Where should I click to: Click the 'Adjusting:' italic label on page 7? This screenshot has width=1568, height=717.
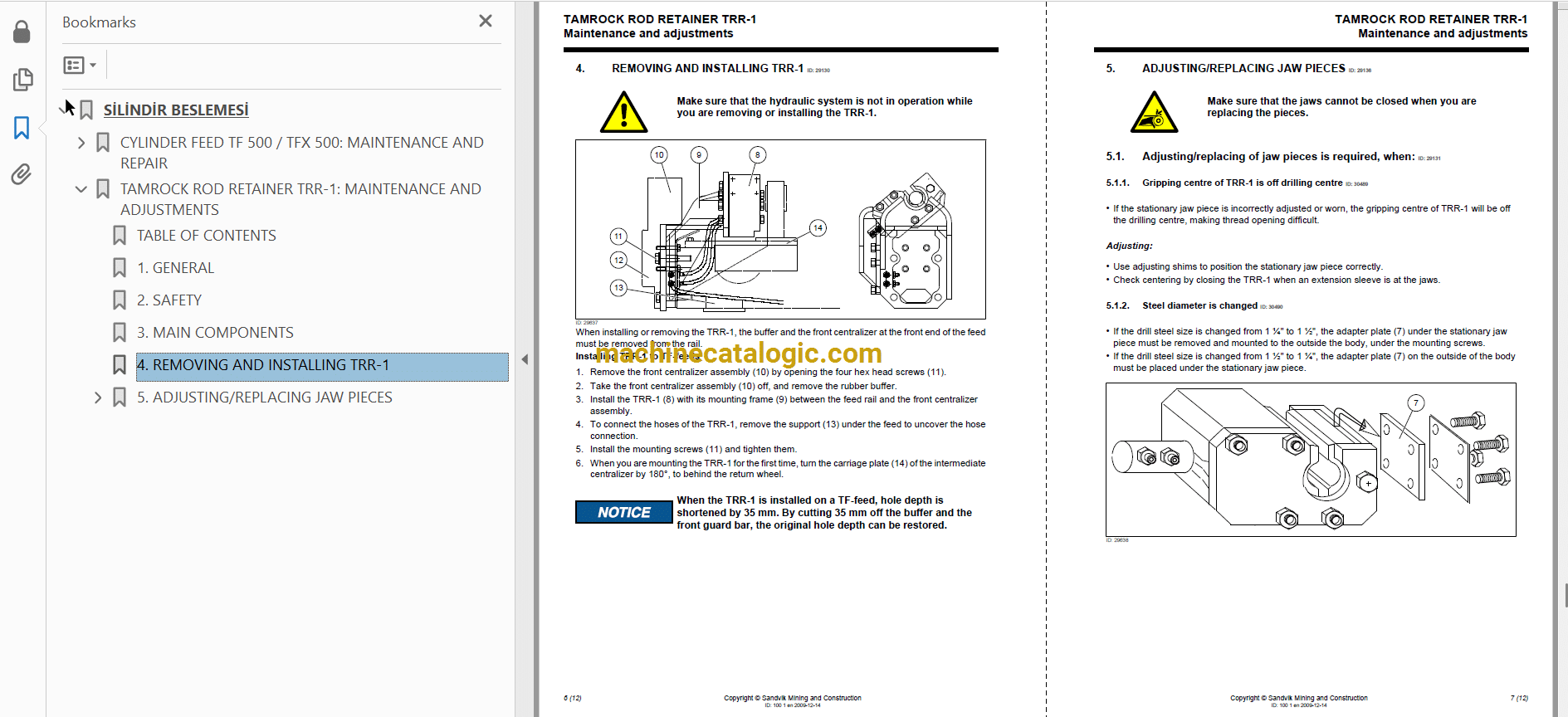[1129, 246]
